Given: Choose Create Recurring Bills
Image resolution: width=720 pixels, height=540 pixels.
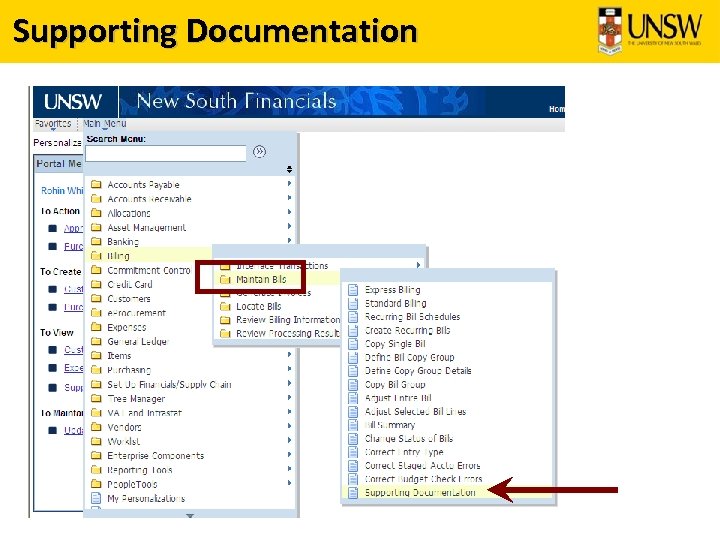Looking at the screenshot, I should (x=407, y=331).
